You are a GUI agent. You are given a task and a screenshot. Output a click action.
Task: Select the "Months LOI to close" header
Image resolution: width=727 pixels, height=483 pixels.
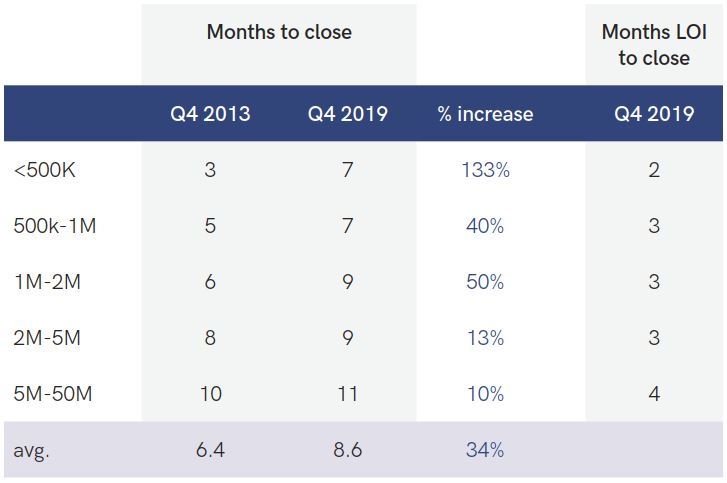(653, 45)
